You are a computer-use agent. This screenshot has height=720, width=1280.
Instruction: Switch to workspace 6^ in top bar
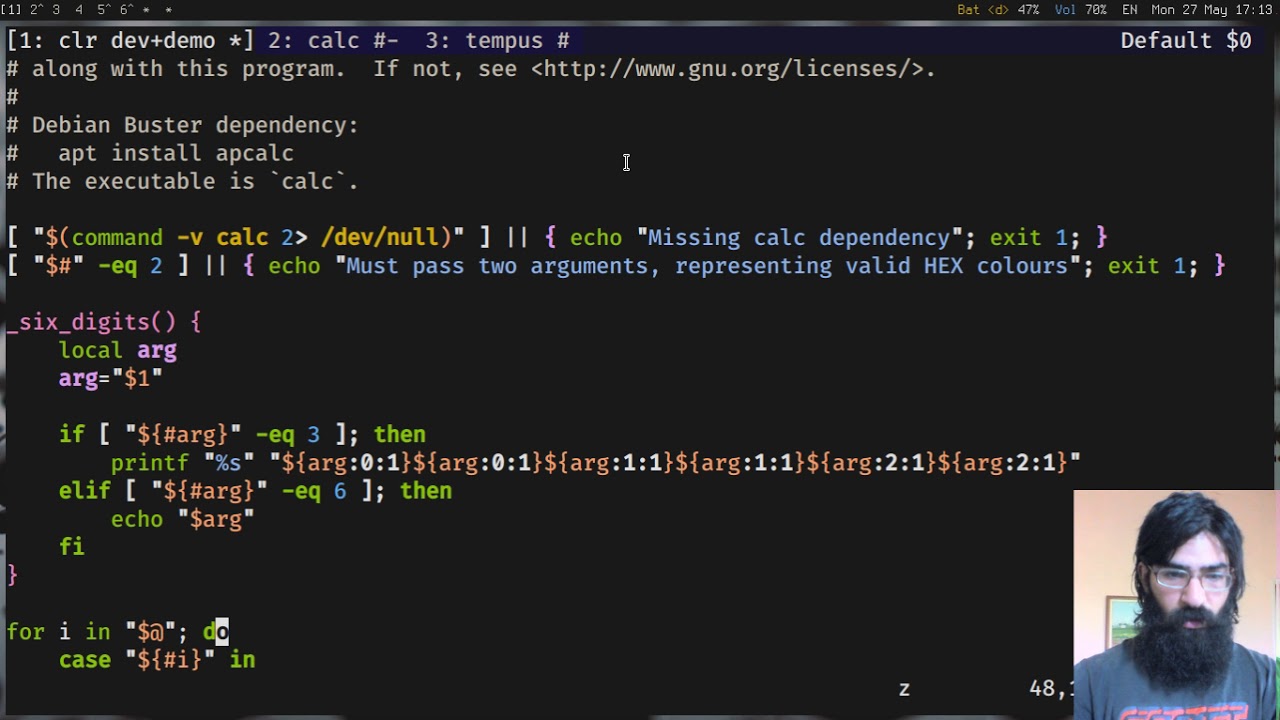127,10
